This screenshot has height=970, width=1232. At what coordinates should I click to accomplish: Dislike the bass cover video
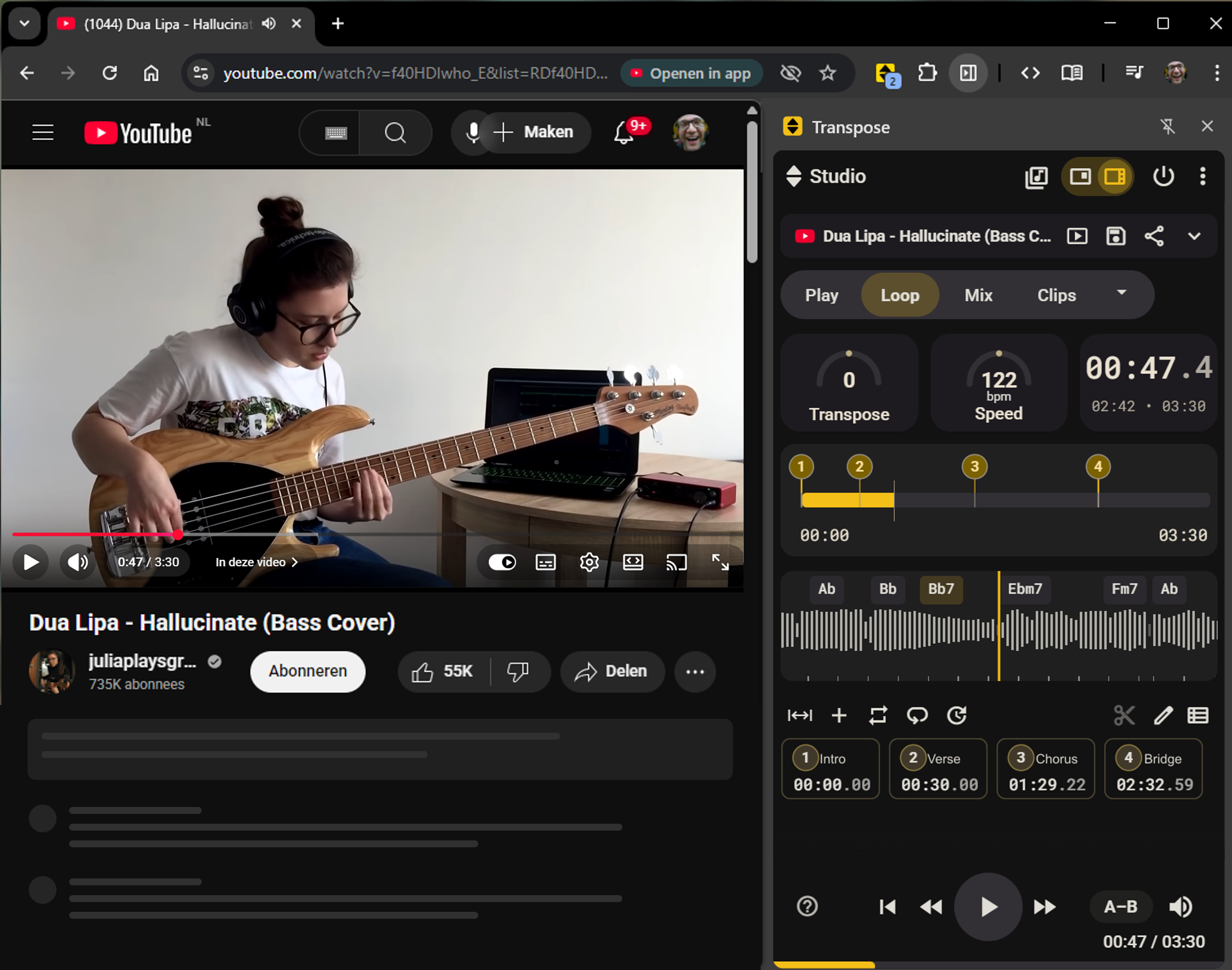[518, 672]
